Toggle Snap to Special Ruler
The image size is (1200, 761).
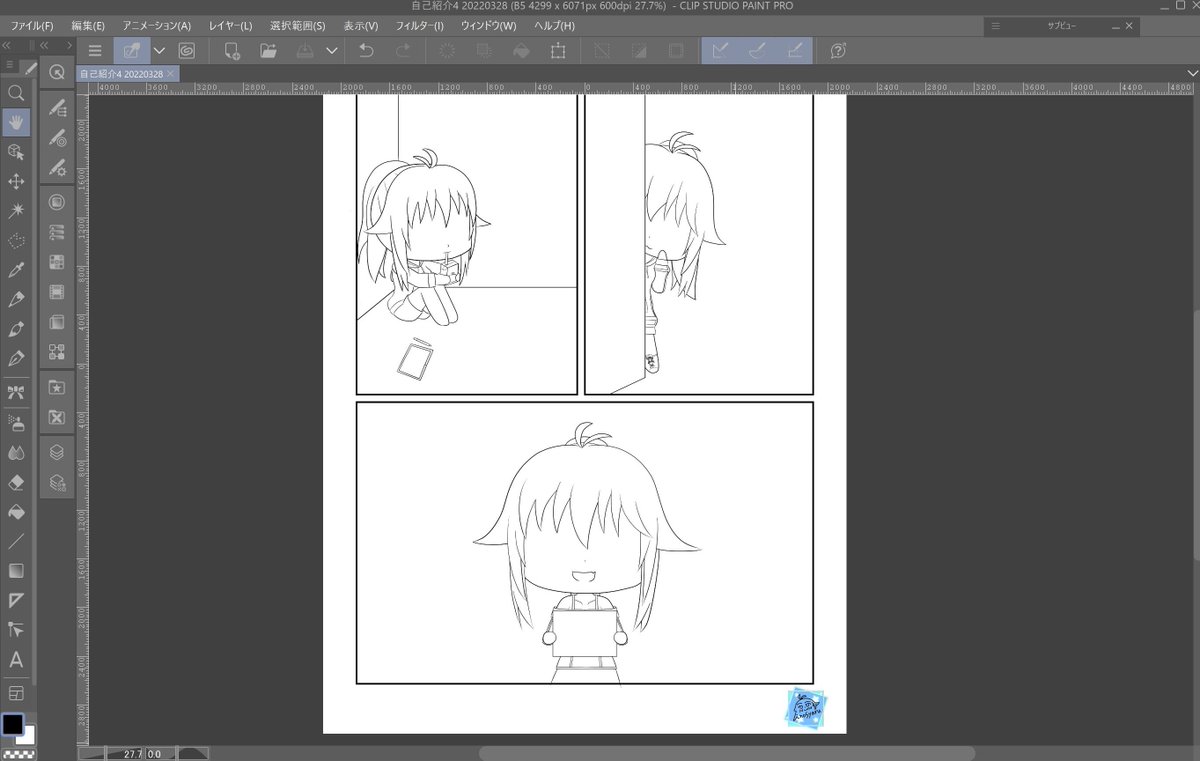757,50
